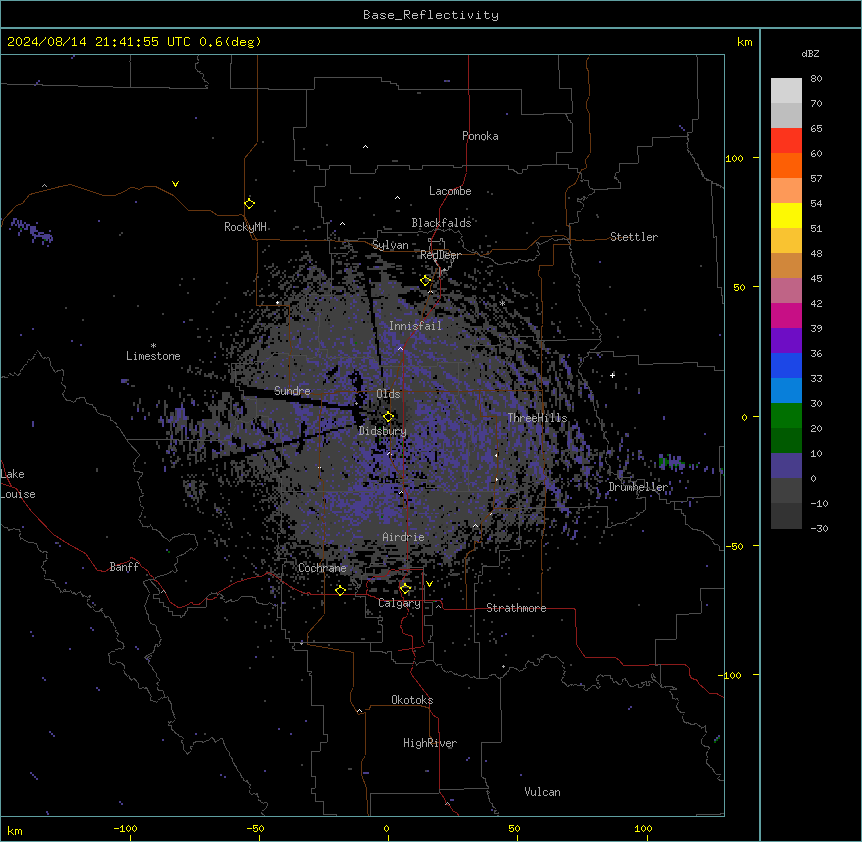Viewport: 862px width, 842px height.
Task: Click the Limestone label
Action: tap(153, 356)
